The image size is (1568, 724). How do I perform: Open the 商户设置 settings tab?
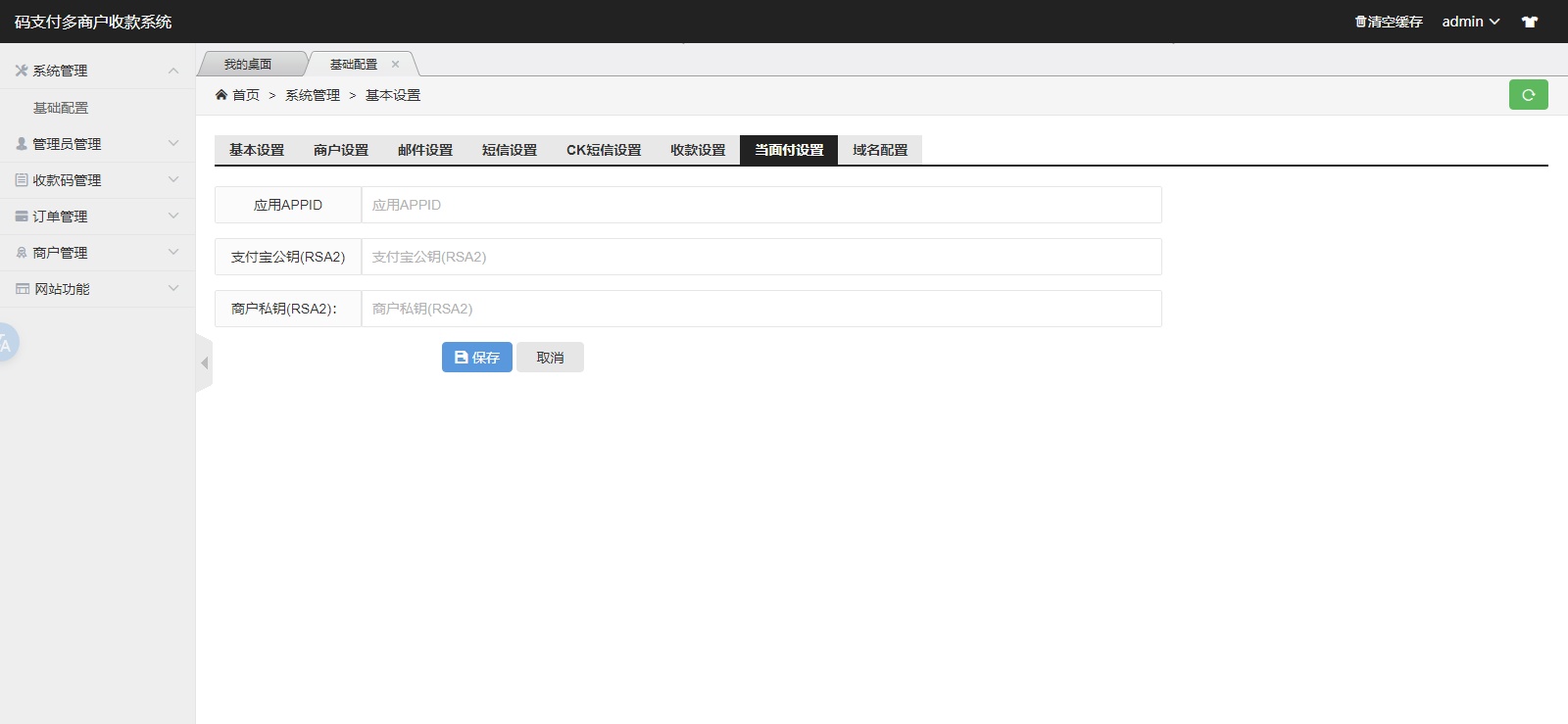pos(341,150)
